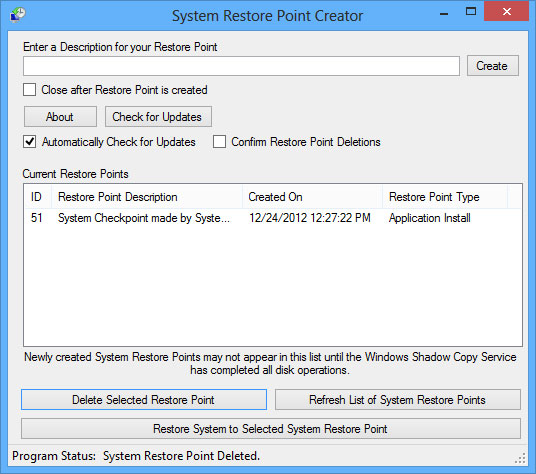Minimize the System Restore Point Creator window
Viewport: 536px width, 474px height.
(x=444, y=14)
